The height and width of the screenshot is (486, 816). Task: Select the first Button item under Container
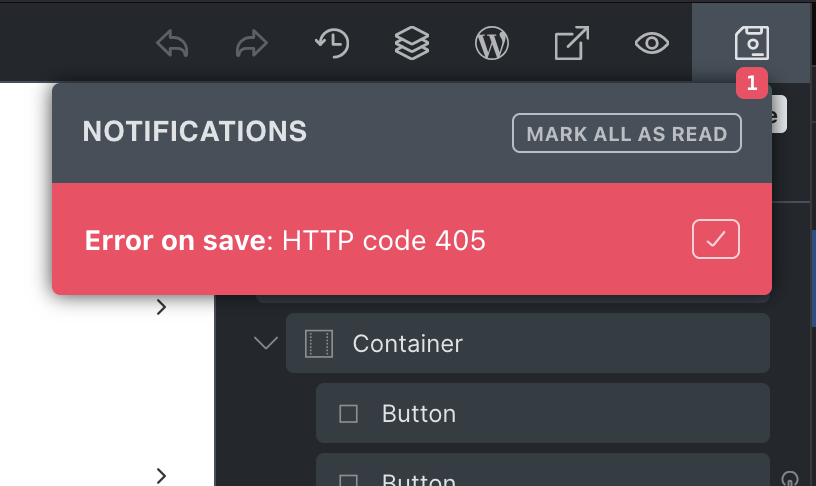click(x=543, y=413)
